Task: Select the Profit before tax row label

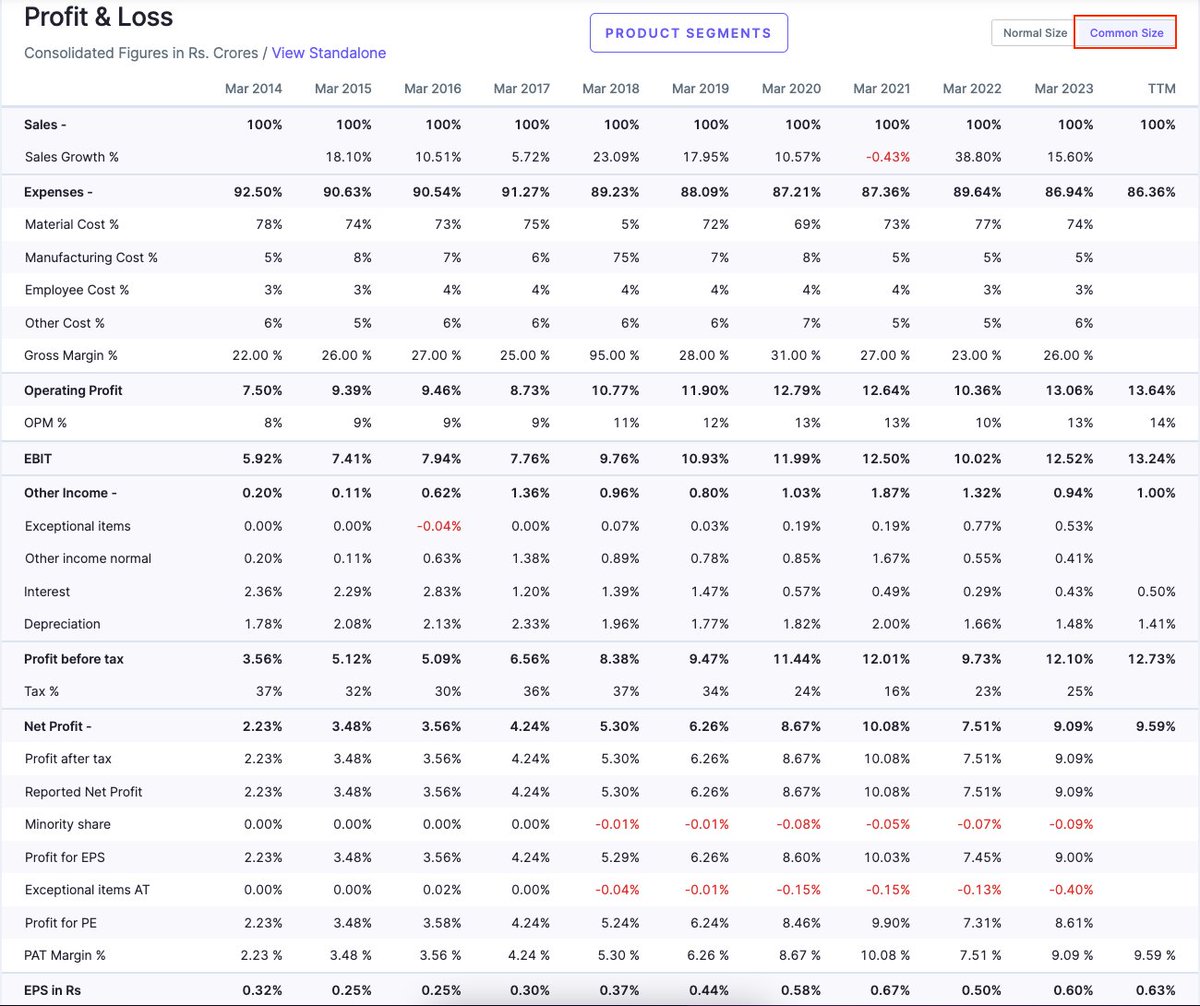Action: (74, 660)
